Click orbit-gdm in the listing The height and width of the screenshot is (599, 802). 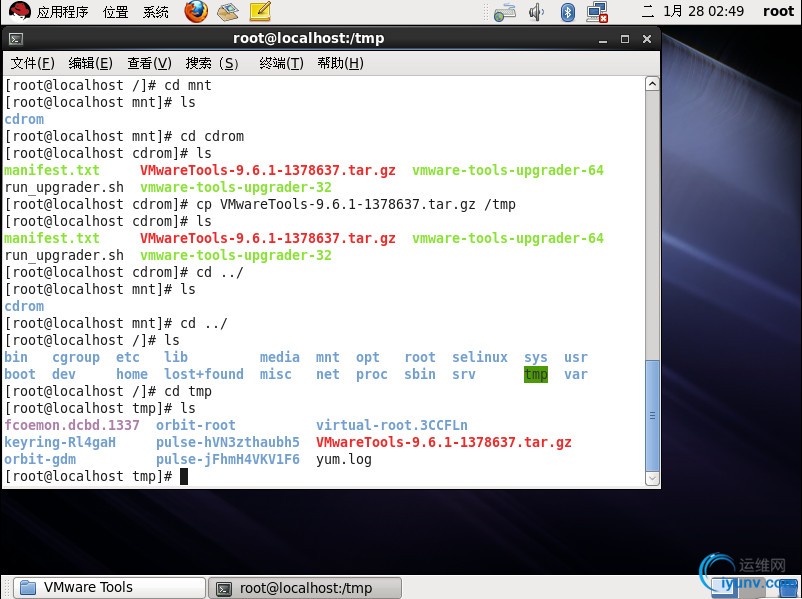click(x=40, y=459)
